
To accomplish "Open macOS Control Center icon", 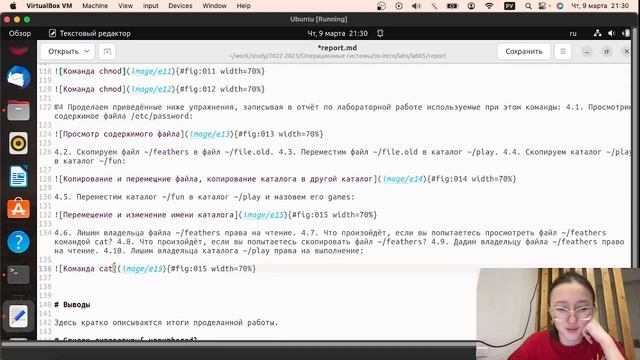I will click(x=543, y=6).
